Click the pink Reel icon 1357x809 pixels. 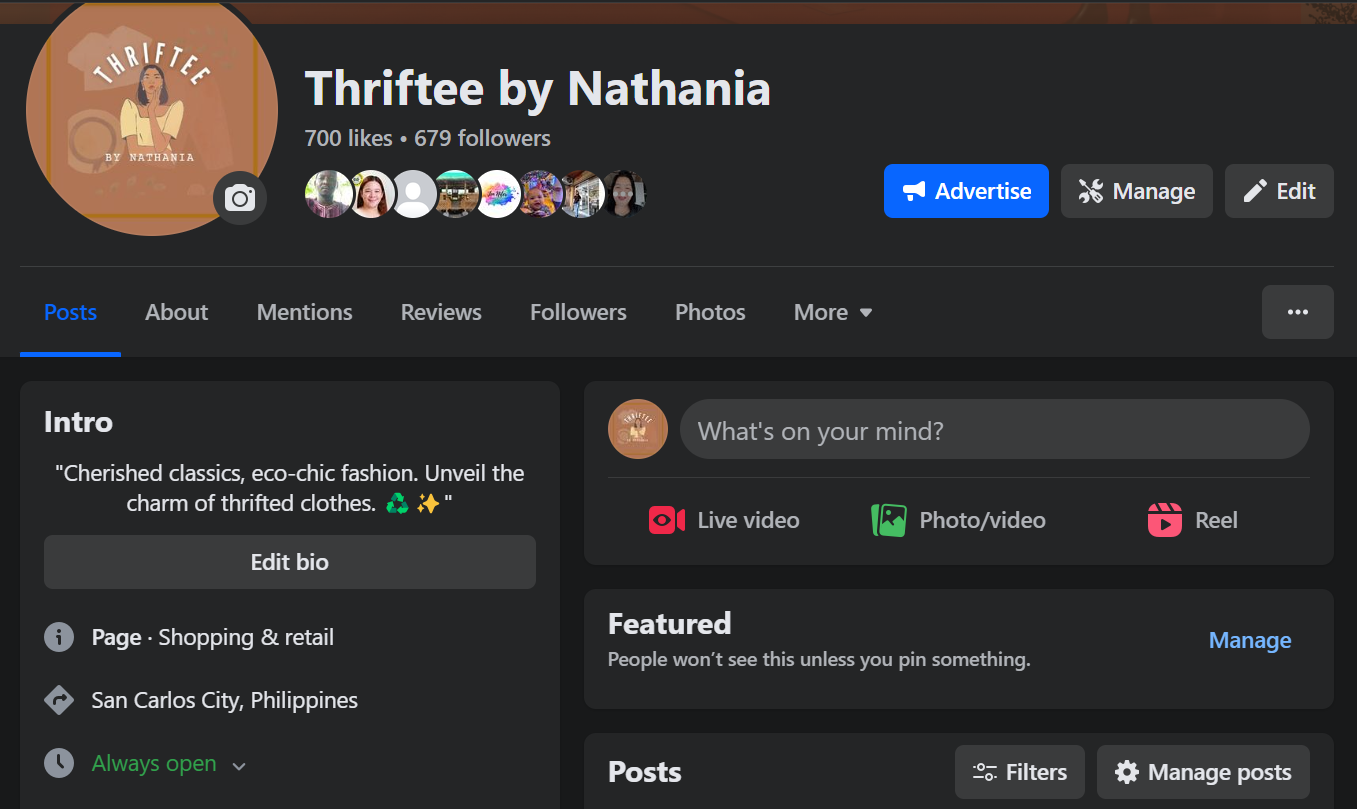1165,520
